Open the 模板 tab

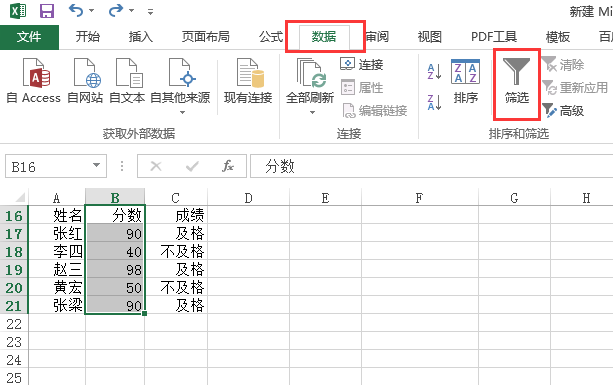pos(558,37)
